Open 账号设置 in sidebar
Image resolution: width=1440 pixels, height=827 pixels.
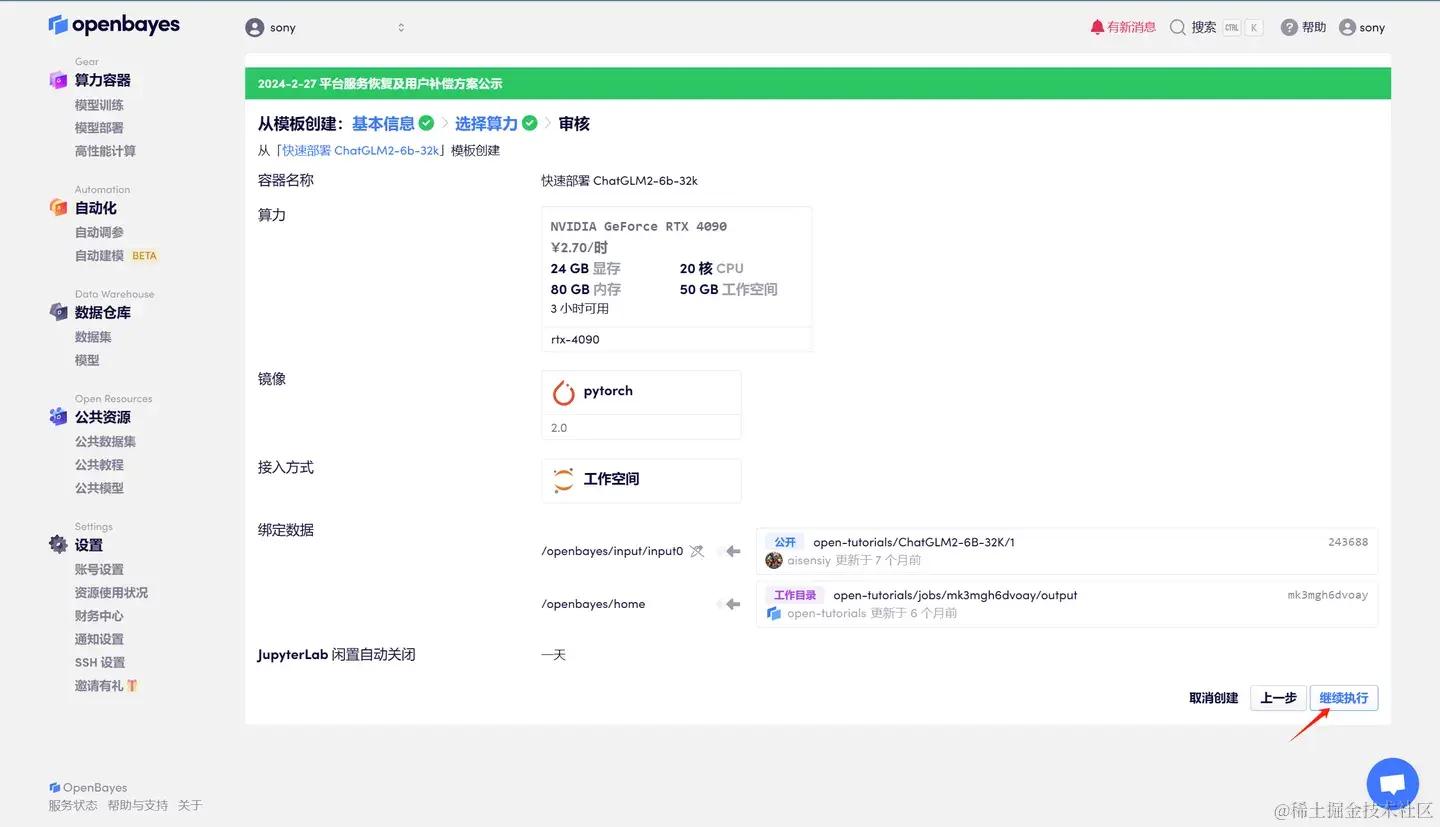click(99, 569)
